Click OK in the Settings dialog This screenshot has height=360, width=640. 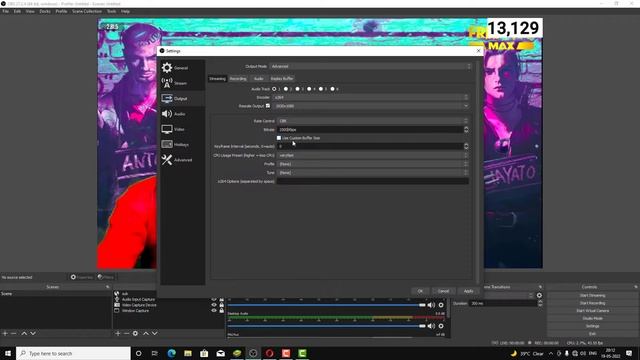tap(420, 291)
